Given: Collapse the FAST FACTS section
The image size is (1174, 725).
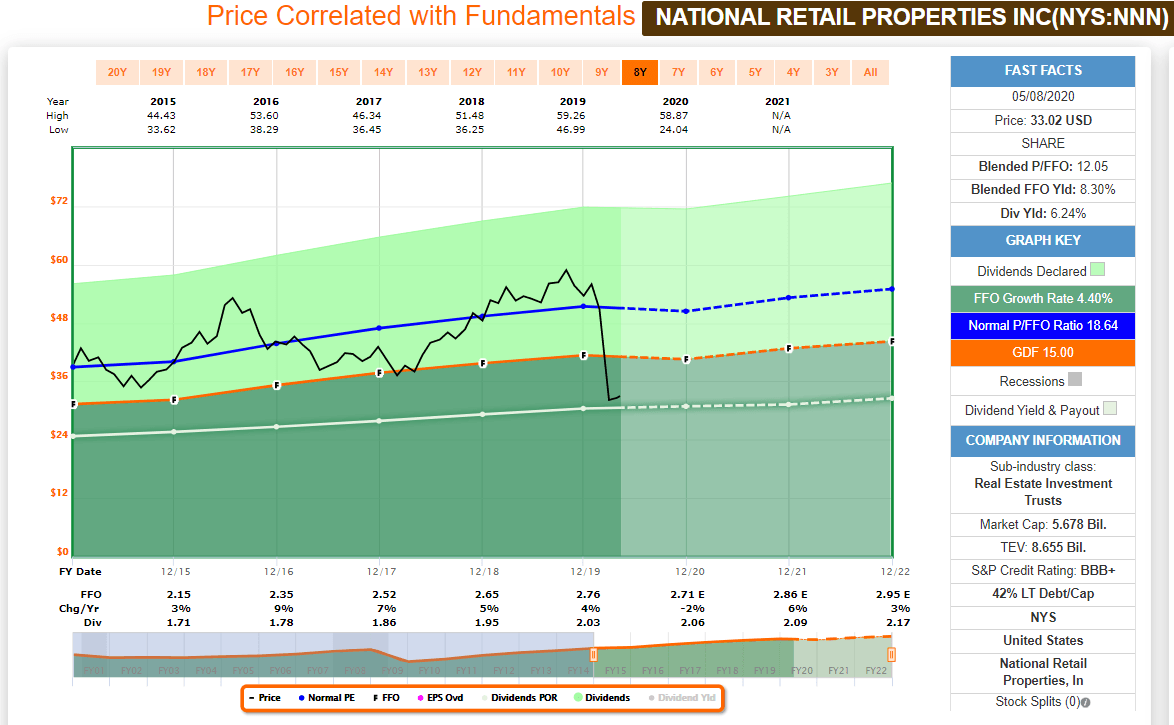Looking at the screenshot, I should coord(1042,71).
